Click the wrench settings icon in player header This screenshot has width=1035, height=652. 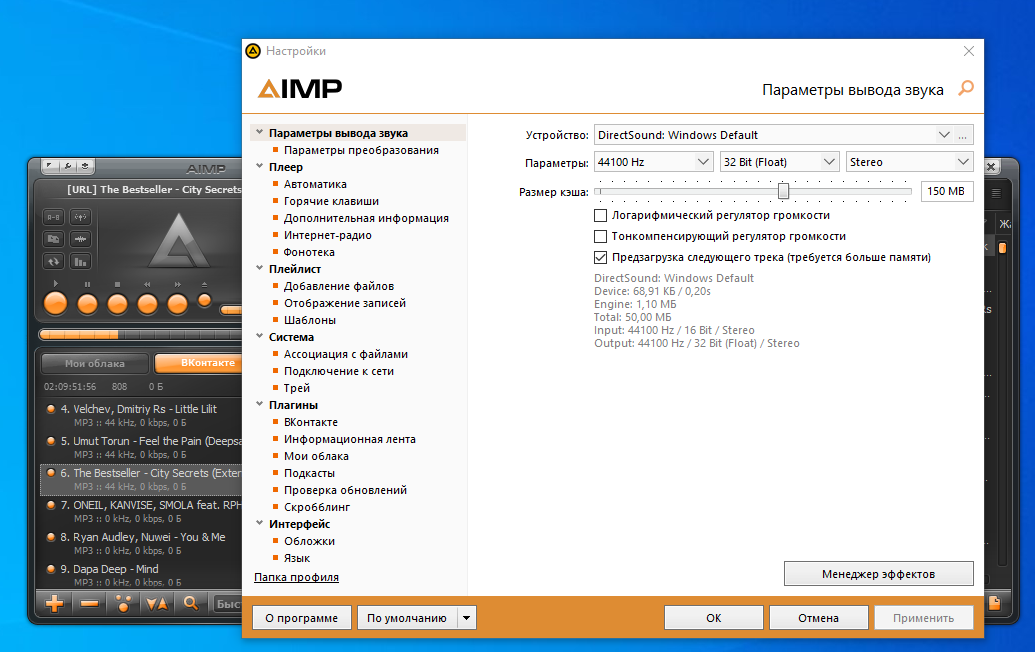67,166
